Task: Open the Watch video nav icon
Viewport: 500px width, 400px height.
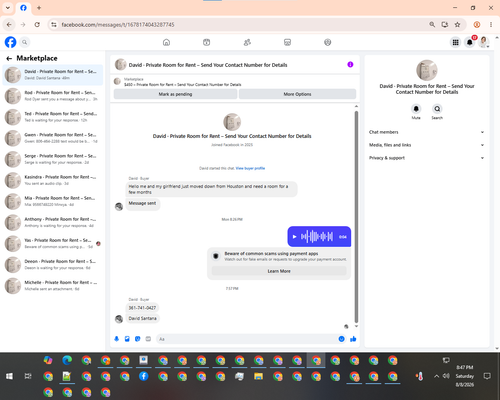Action: pyautogui.click(x=206, y=42)
